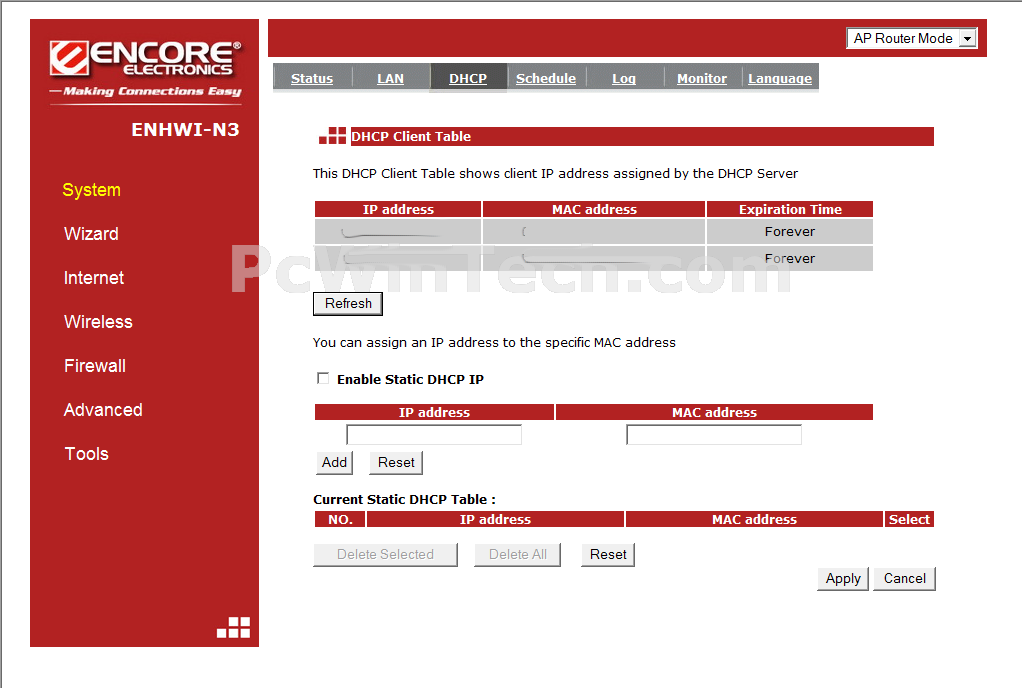Refresh the DHCP client table
The width and height of the screenshot is (1022, 688).
click(x=348, y=304)
